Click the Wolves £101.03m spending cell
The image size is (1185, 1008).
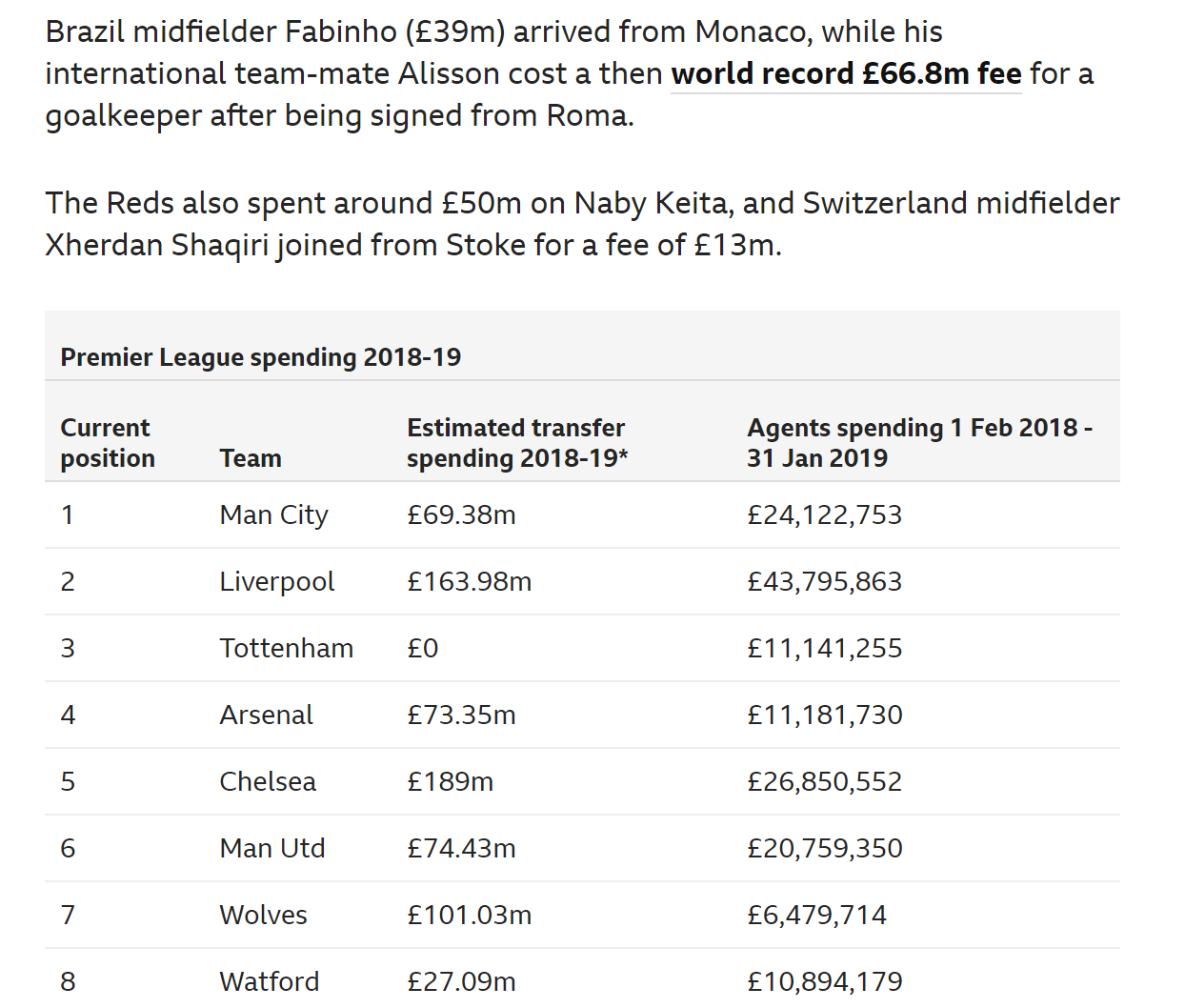[469, 915]
